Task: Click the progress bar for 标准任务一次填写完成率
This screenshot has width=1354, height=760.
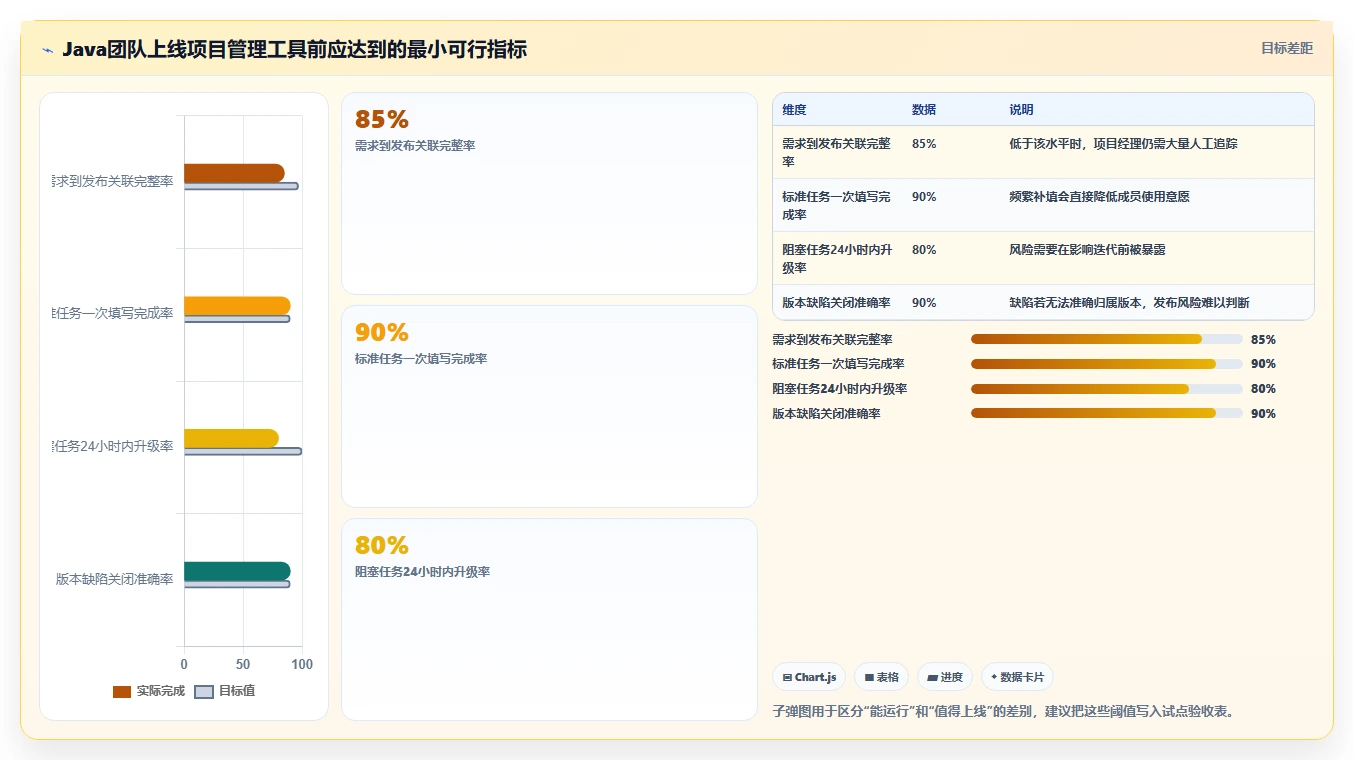Action: (1107, 364)
